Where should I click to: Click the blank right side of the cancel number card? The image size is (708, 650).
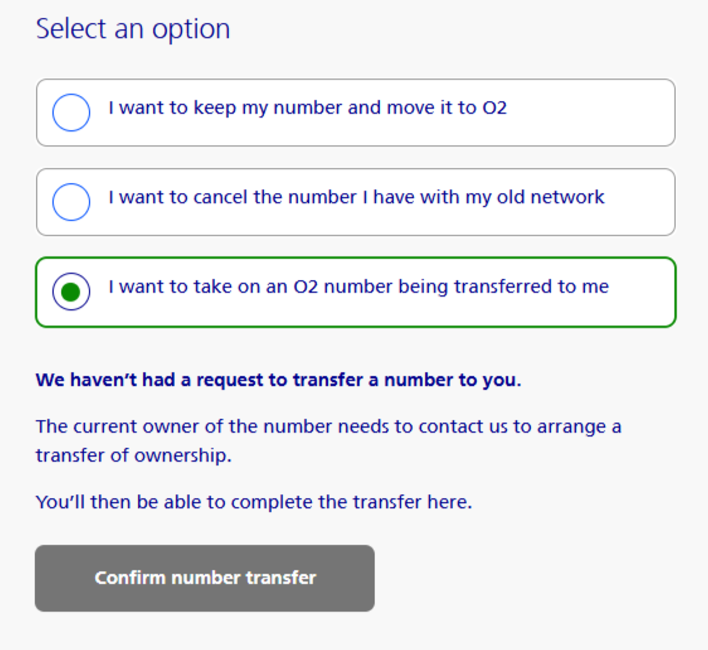[x=640, y=202]
